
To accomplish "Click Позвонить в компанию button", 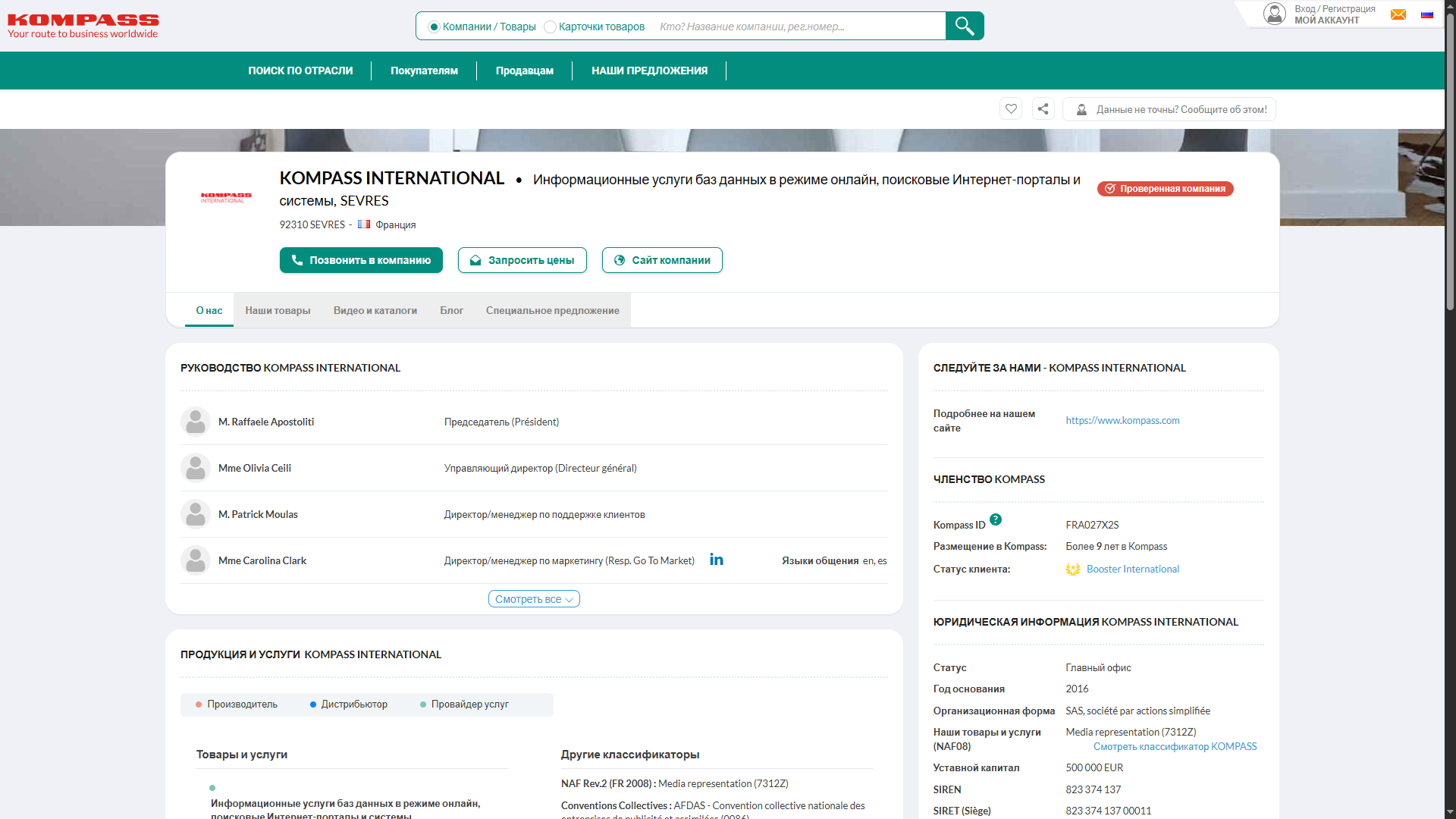I will [x=361, y=260].
